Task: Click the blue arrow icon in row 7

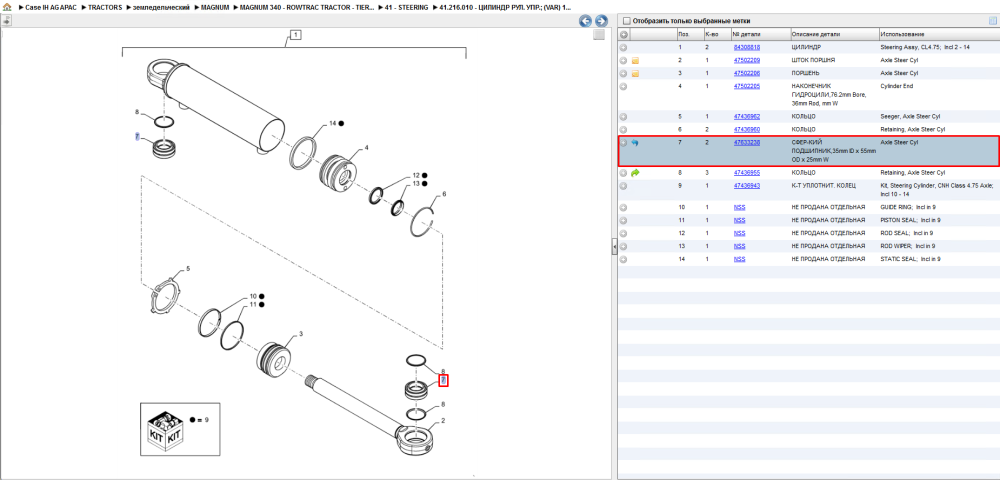Action: [635, 143]
